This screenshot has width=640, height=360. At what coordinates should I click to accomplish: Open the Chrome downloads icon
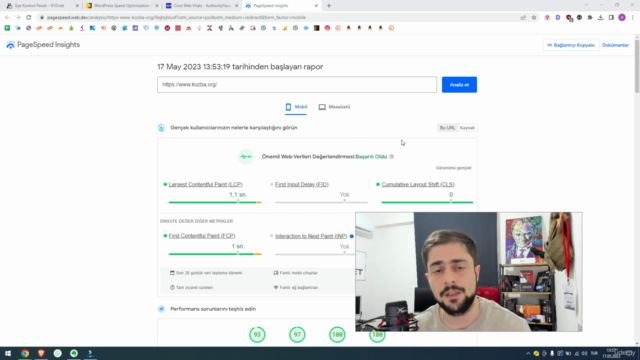(600, 18)
